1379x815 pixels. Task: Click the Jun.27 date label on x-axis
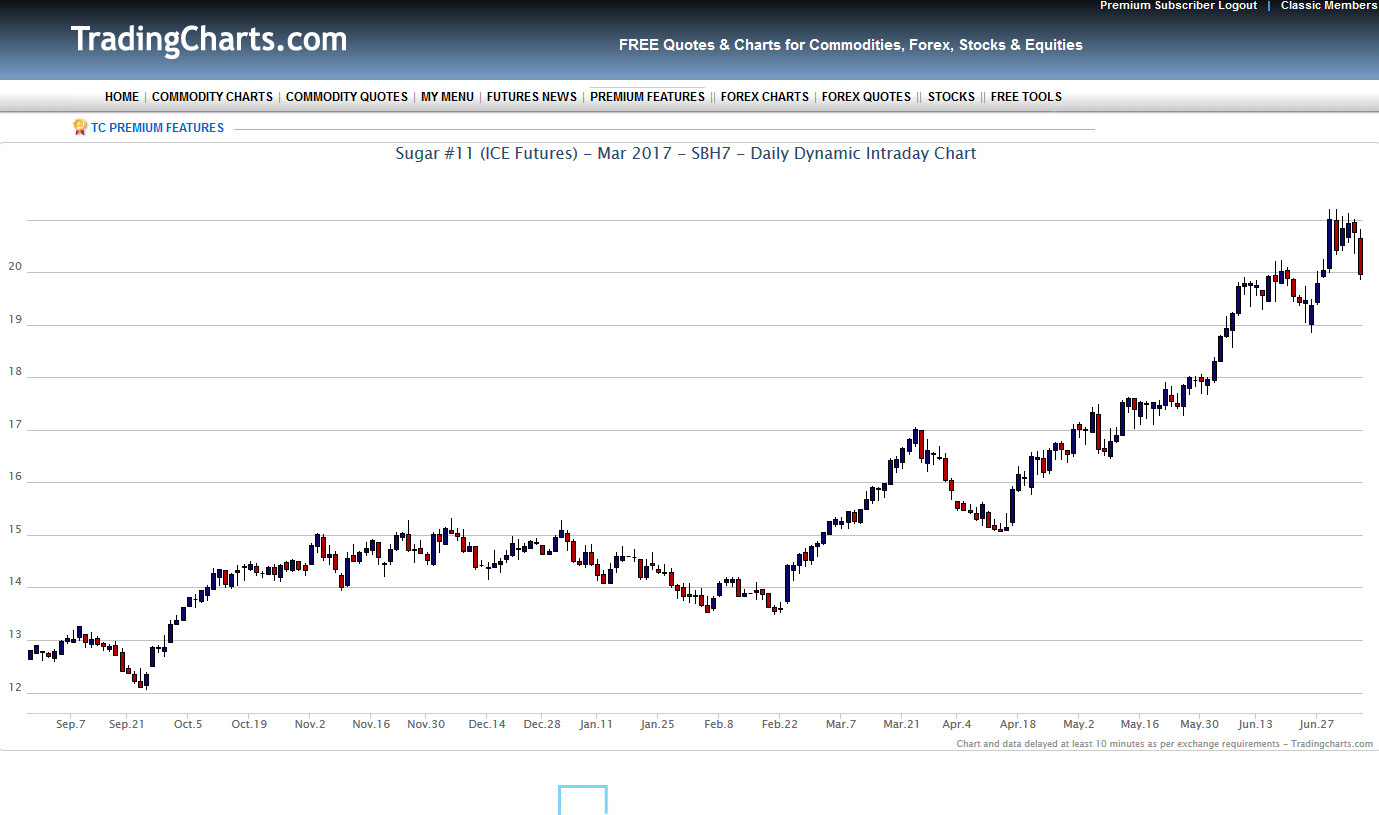[1317, 724]
